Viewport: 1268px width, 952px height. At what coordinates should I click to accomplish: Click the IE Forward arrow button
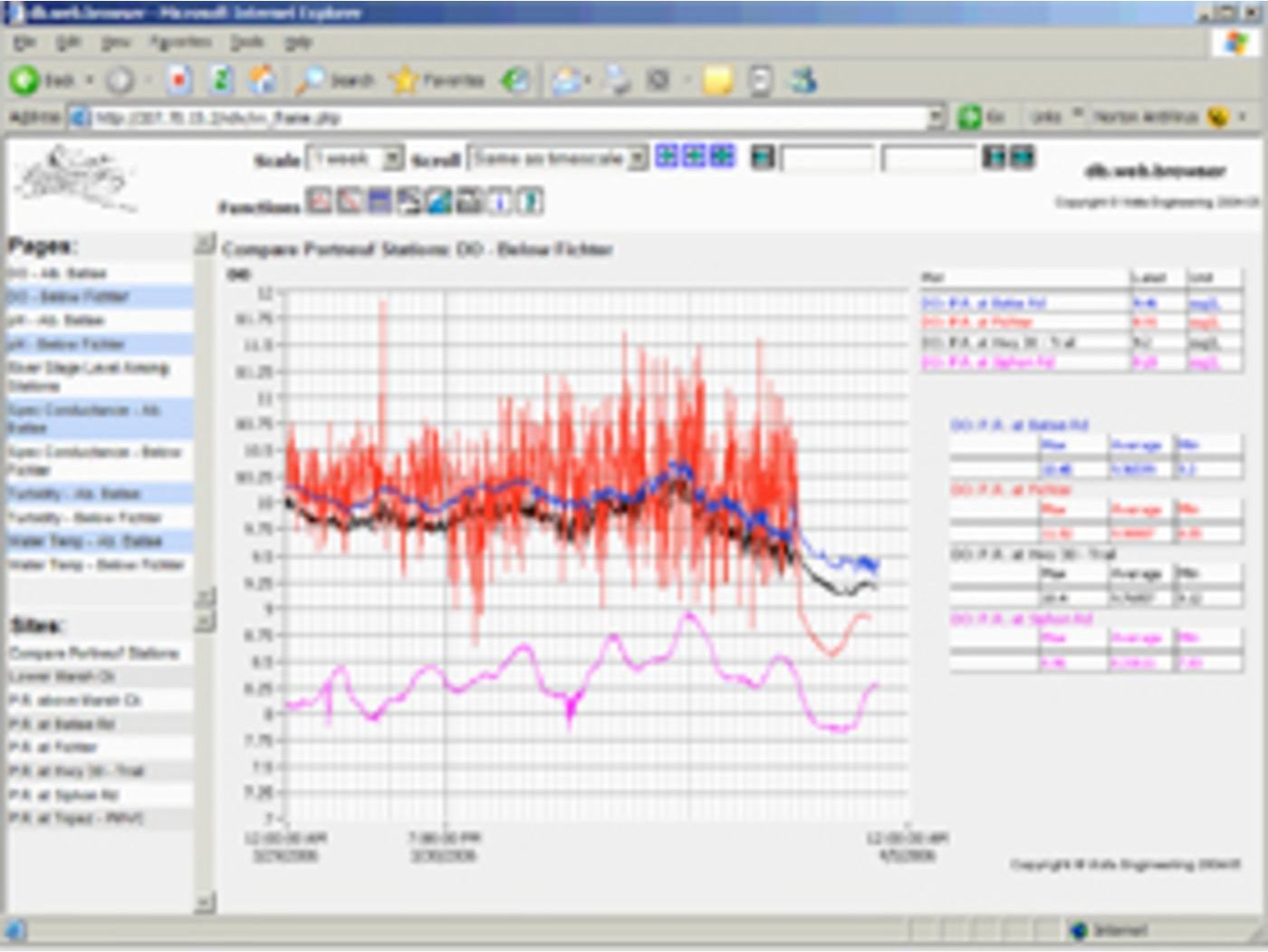119,81
